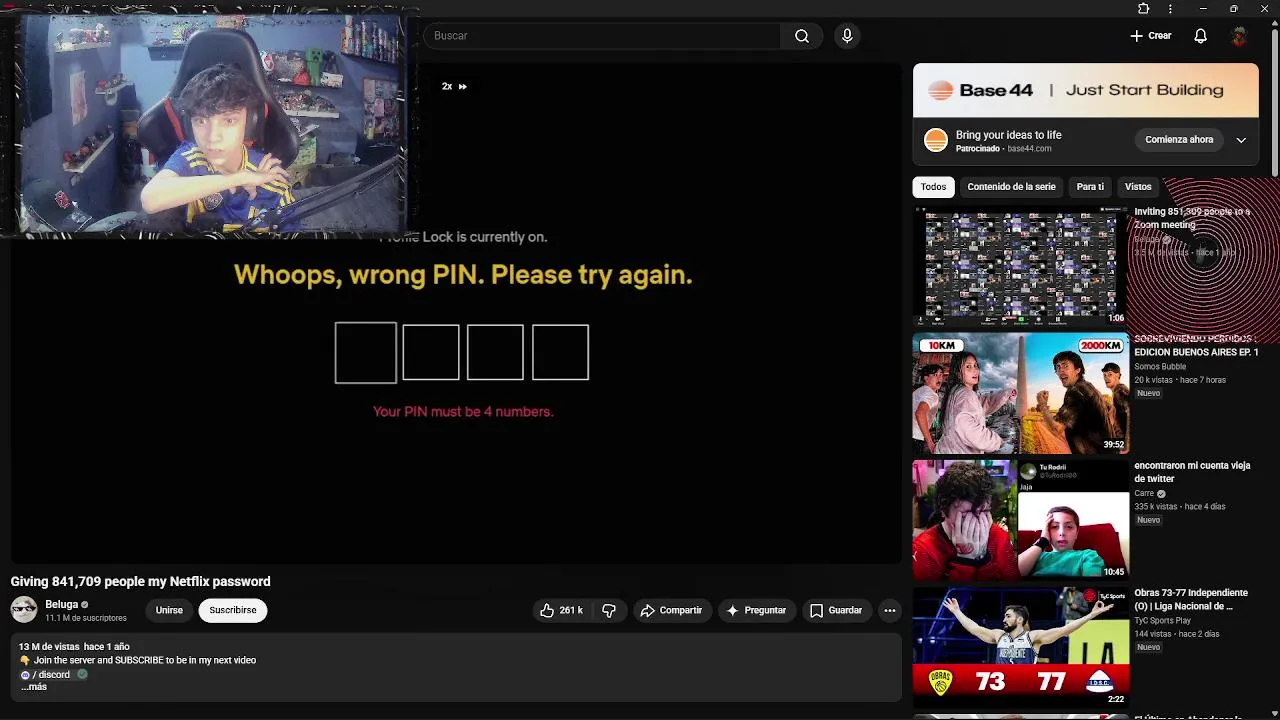The image size is (1280, 720).
Task: Click 'Bring your ideas to life' ad text
Action: 1009,135
